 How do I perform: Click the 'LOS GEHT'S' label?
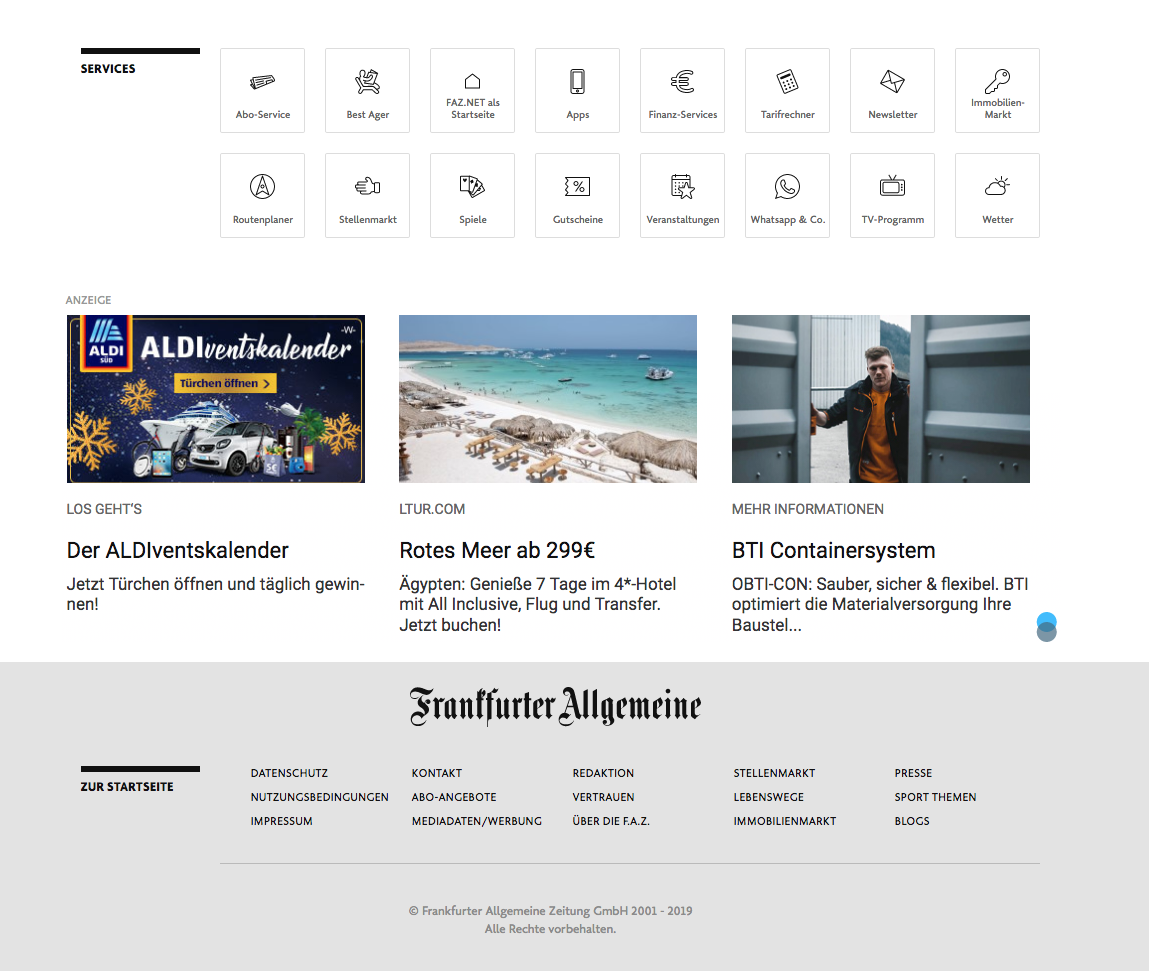(104, 509)
